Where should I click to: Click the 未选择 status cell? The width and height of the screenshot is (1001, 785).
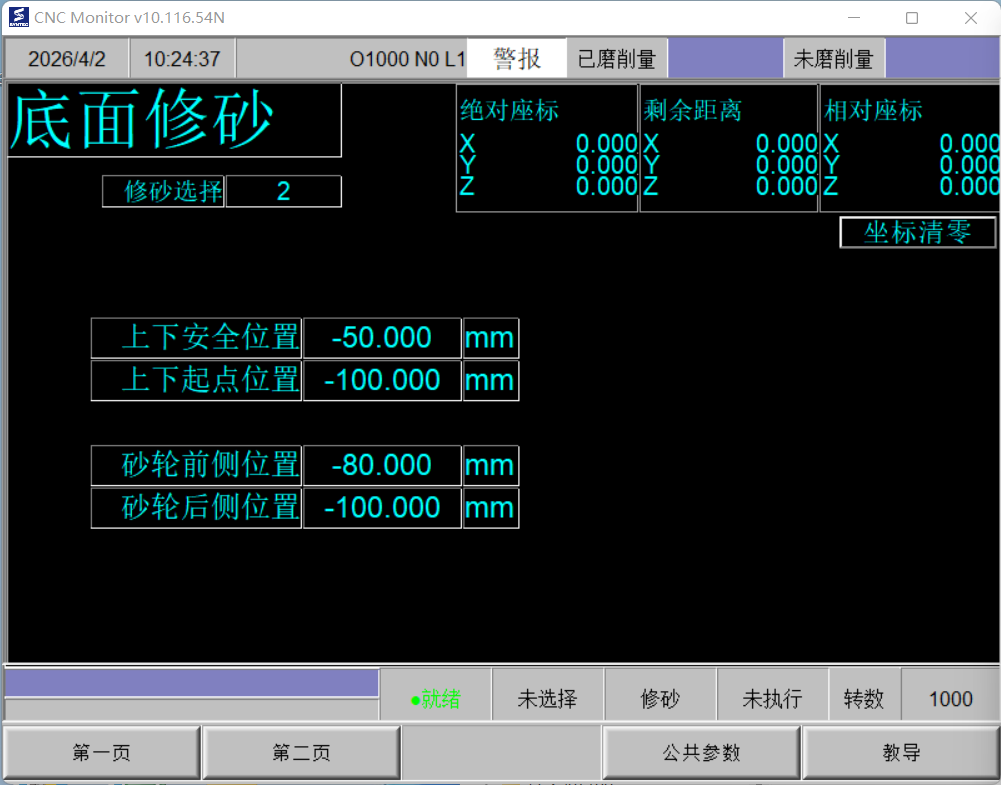tap(547, 699)
